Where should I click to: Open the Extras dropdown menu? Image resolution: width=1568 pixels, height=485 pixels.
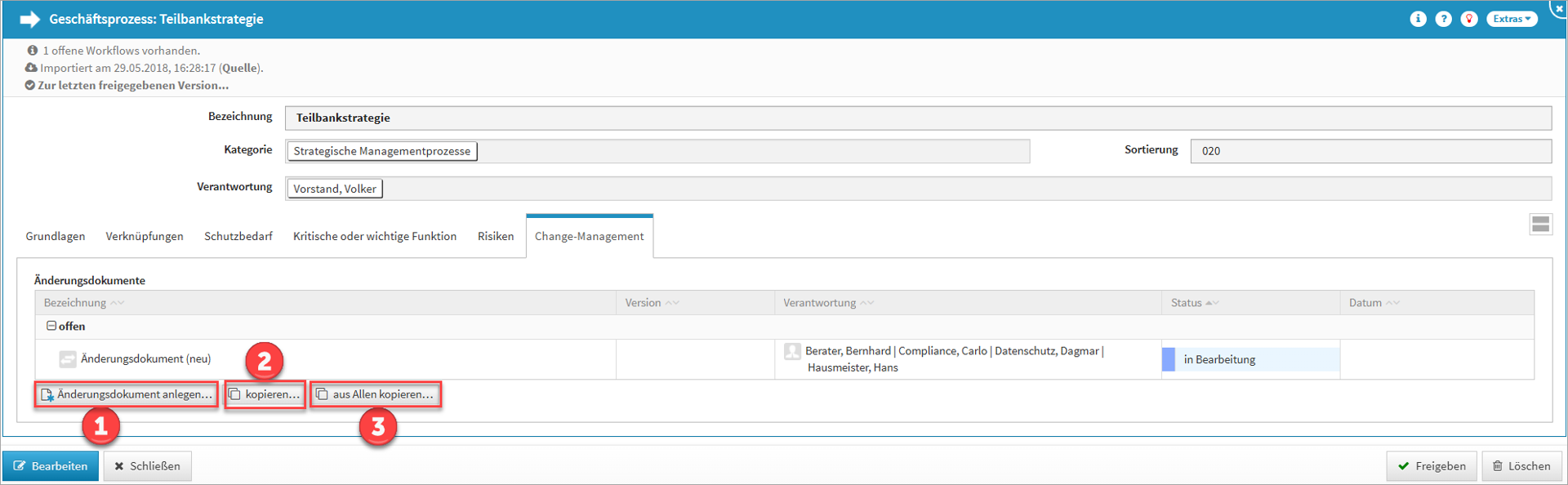coord(1512,19)
